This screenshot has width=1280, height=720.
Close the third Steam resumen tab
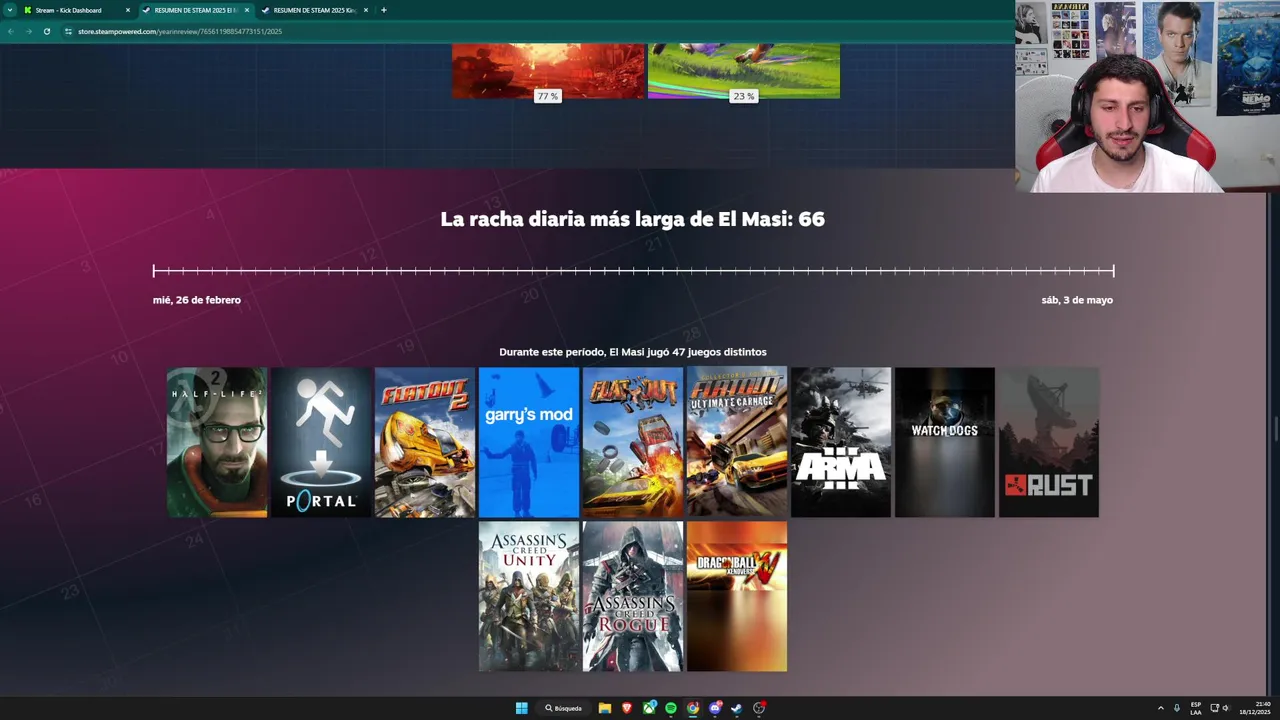click(x=366, y=10)
